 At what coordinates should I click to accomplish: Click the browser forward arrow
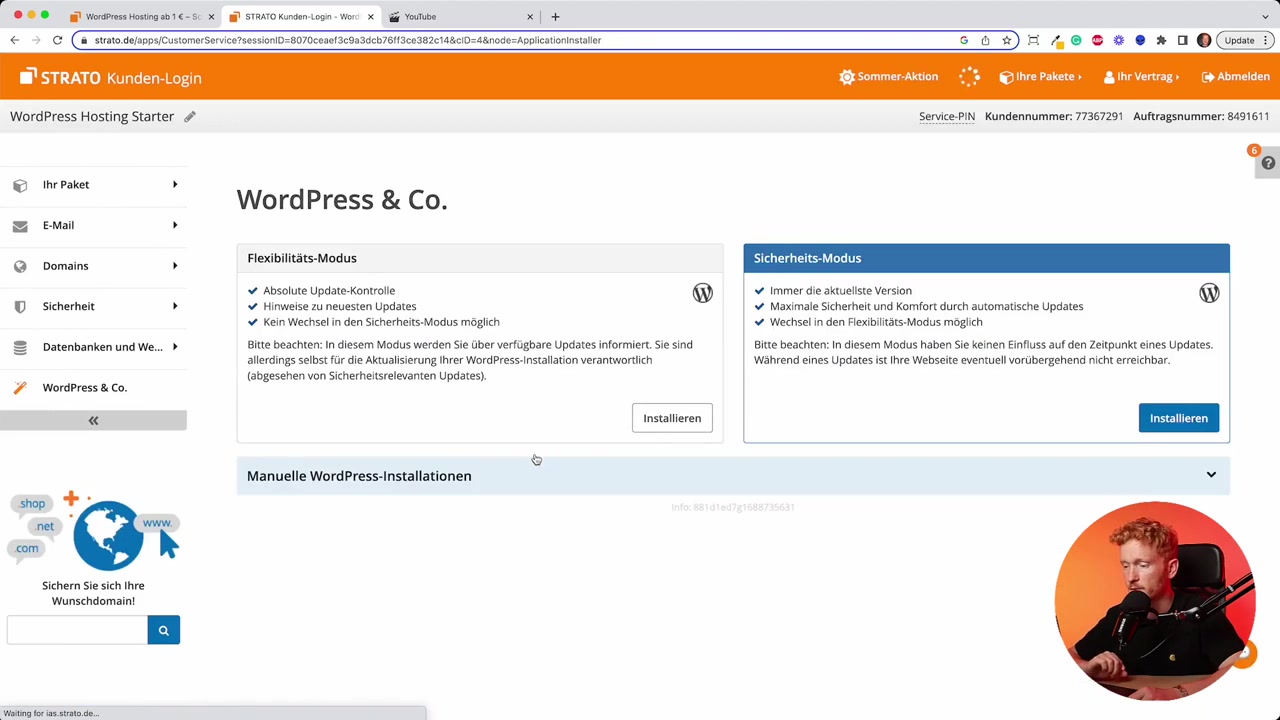coord(36,40)
